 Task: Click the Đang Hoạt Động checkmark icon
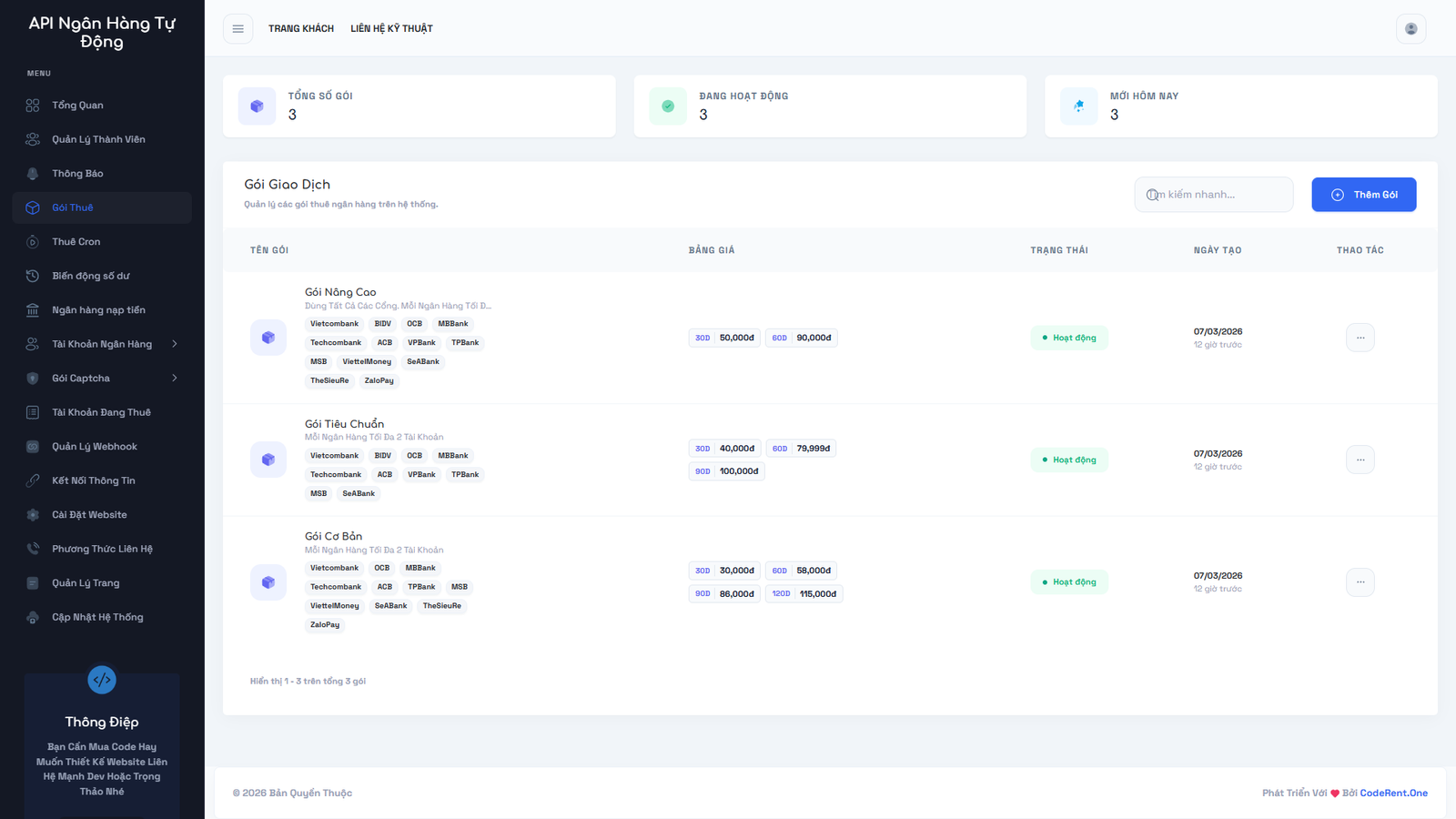[x=668, y=106]
